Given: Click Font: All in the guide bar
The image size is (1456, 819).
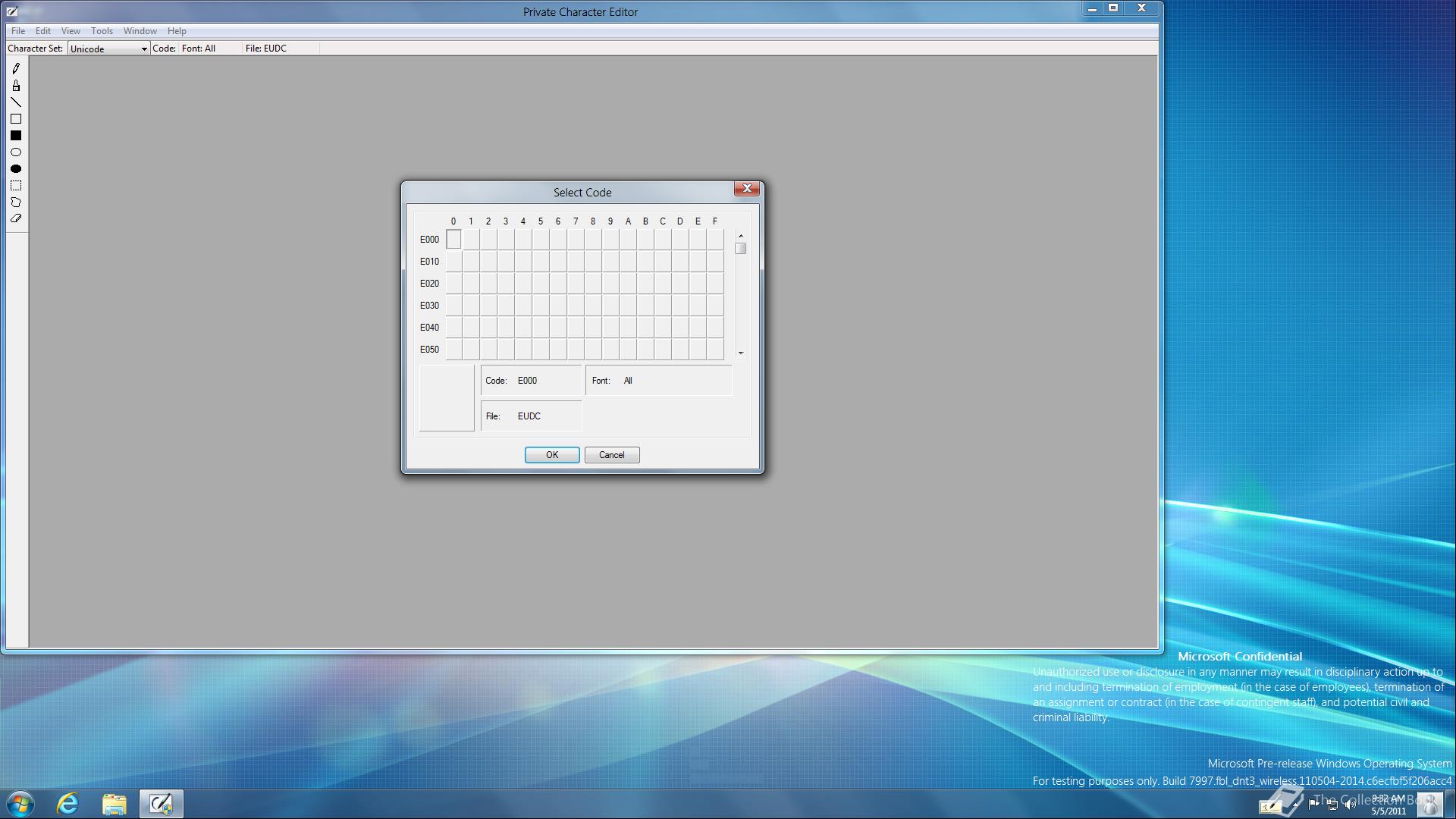Looking at the screenshot, I should 199,48.
